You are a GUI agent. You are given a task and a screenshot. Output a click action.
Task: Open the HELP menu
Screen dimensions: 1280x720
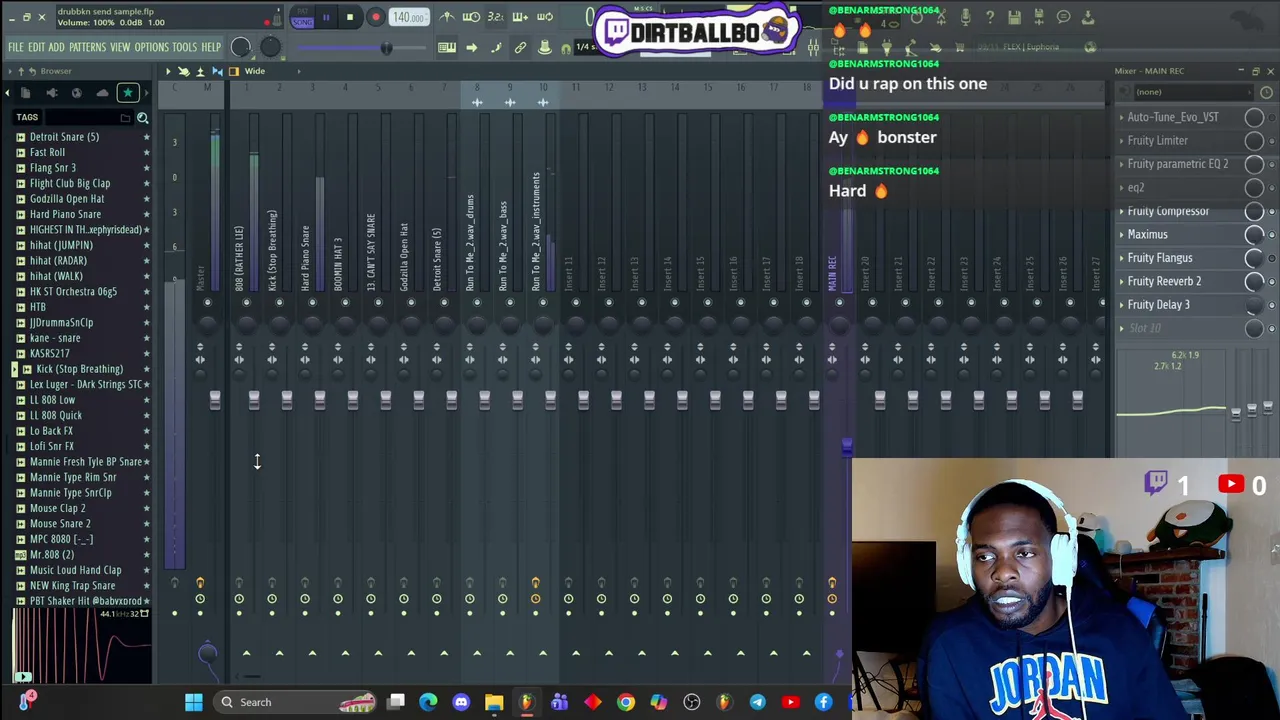pos(211,47)
